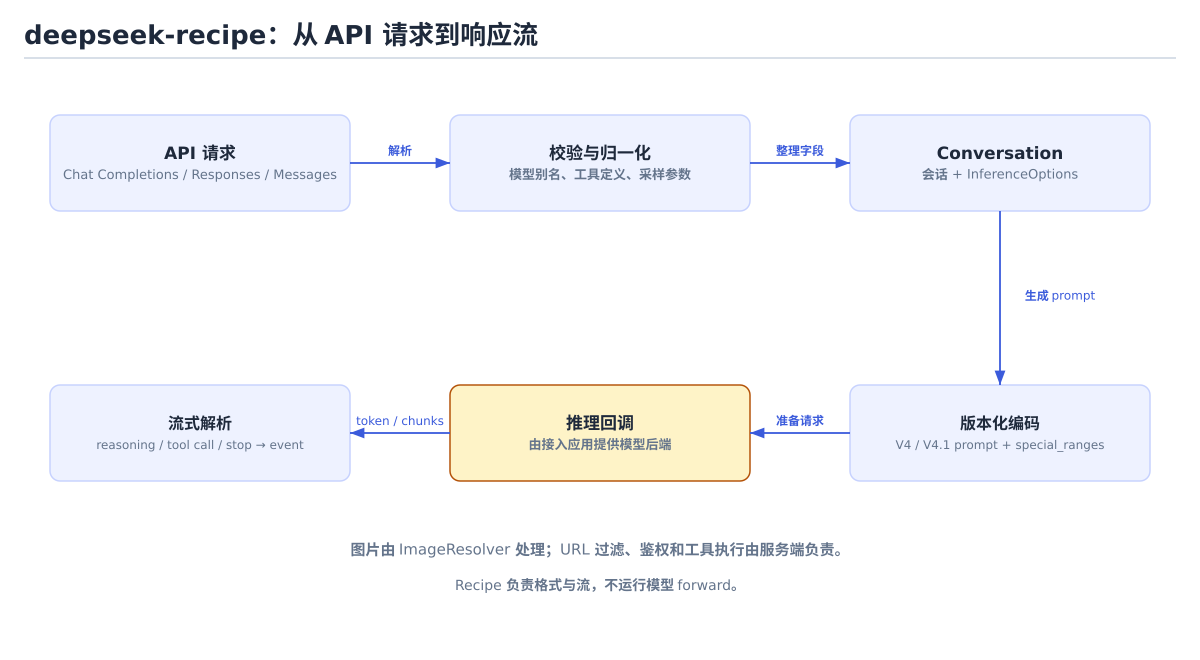Image resolution: width=1200 pixels, height=660 pixels.
Task: Select the '校验与归一化' box
Action: pyautogui.click(x=600, y=163)
